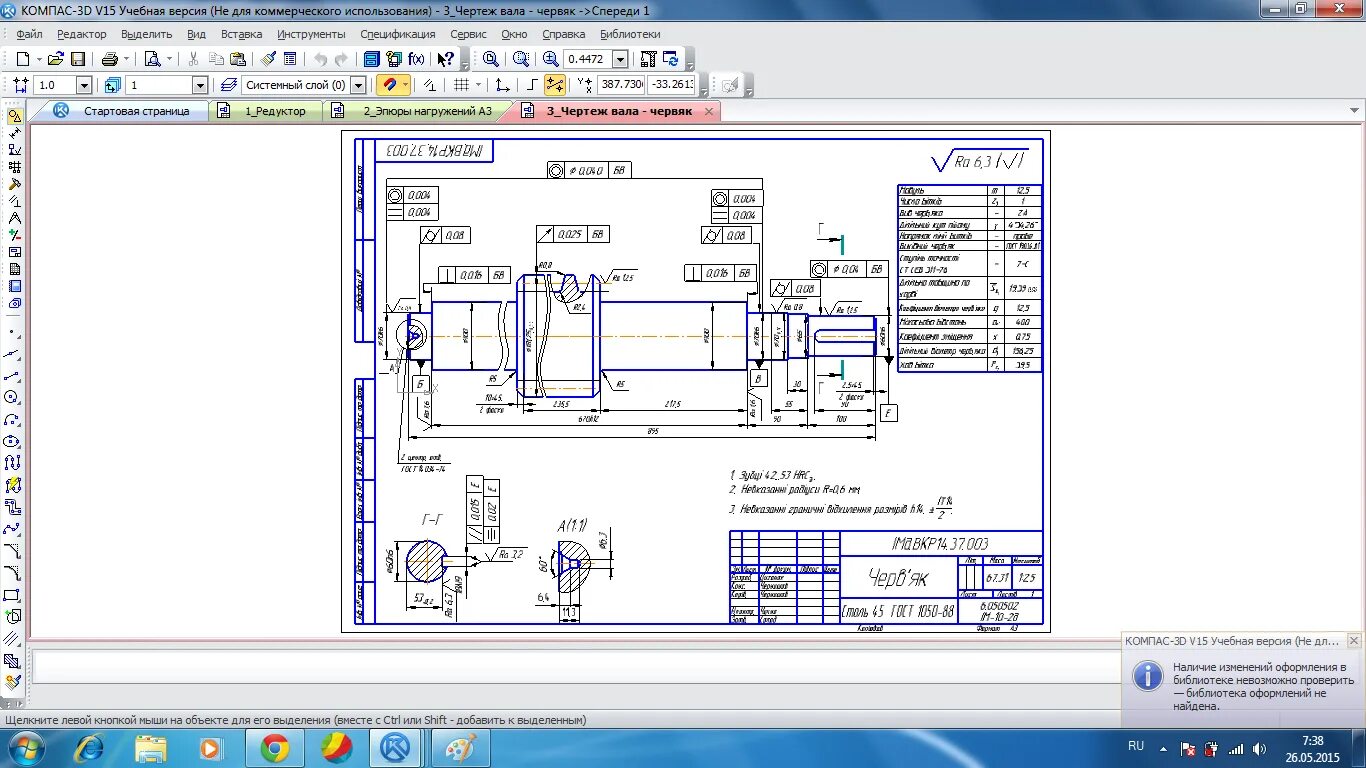Screen dimensions: 1366x768
Task: Expand the Print dropdown arrow
Action: 126,59
